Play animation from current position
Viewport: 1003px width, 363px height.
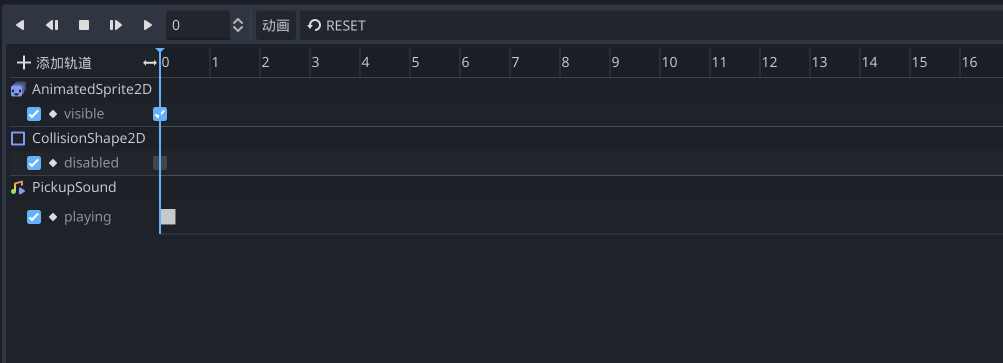[116, 25]
